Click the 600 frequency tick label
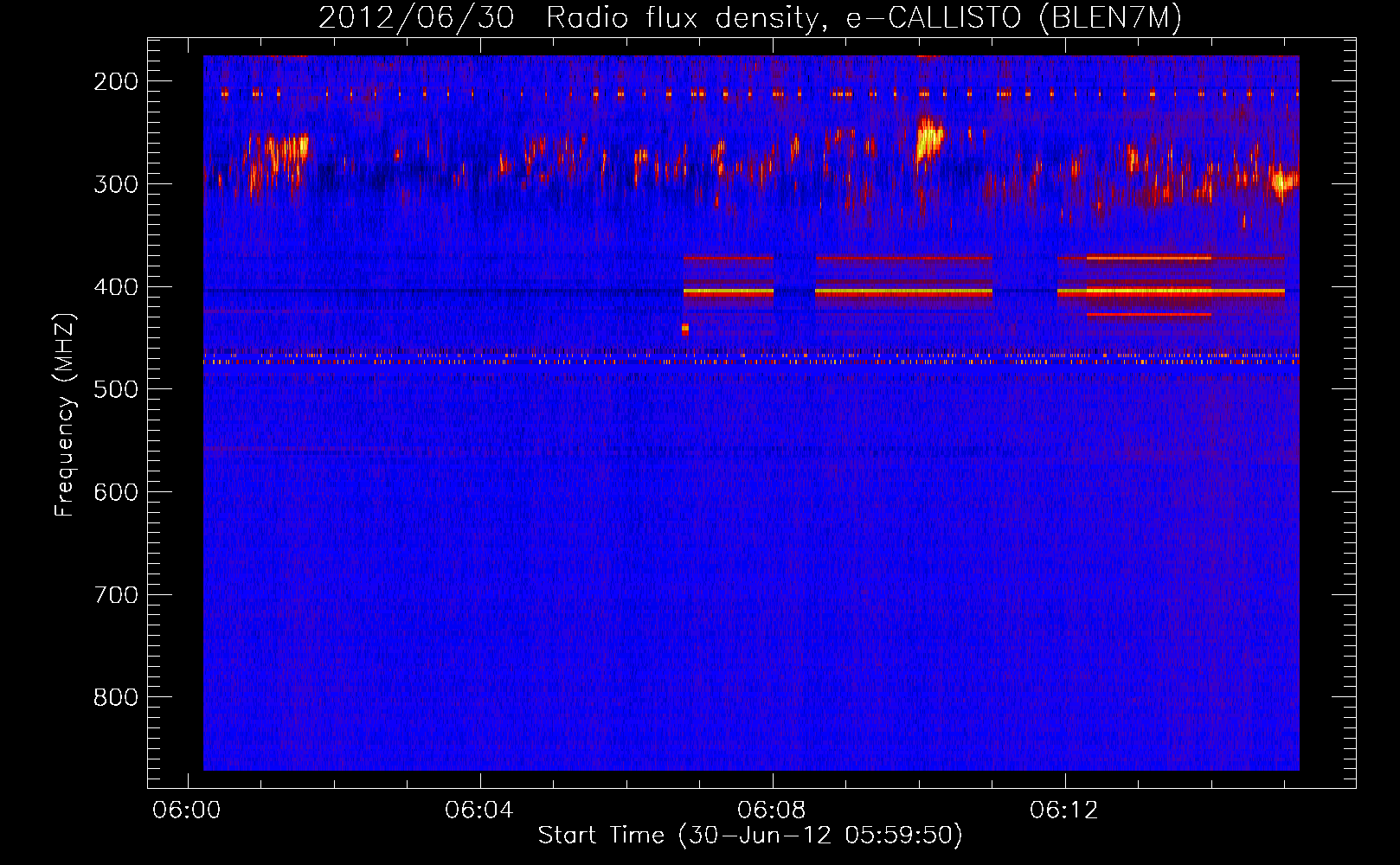 (x=116, y=492)
